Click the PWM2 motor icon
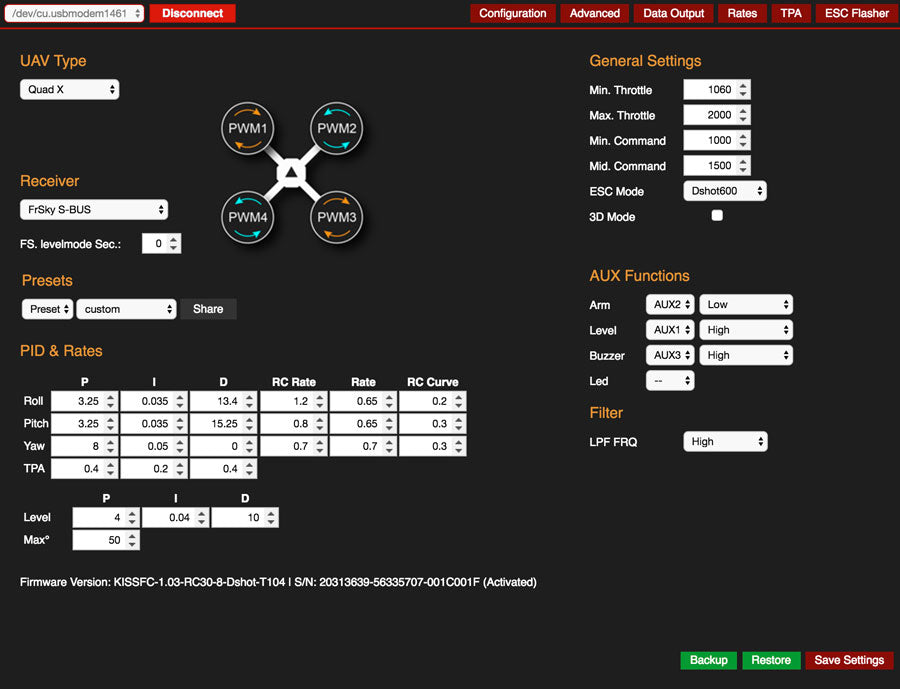 [337, 129]
